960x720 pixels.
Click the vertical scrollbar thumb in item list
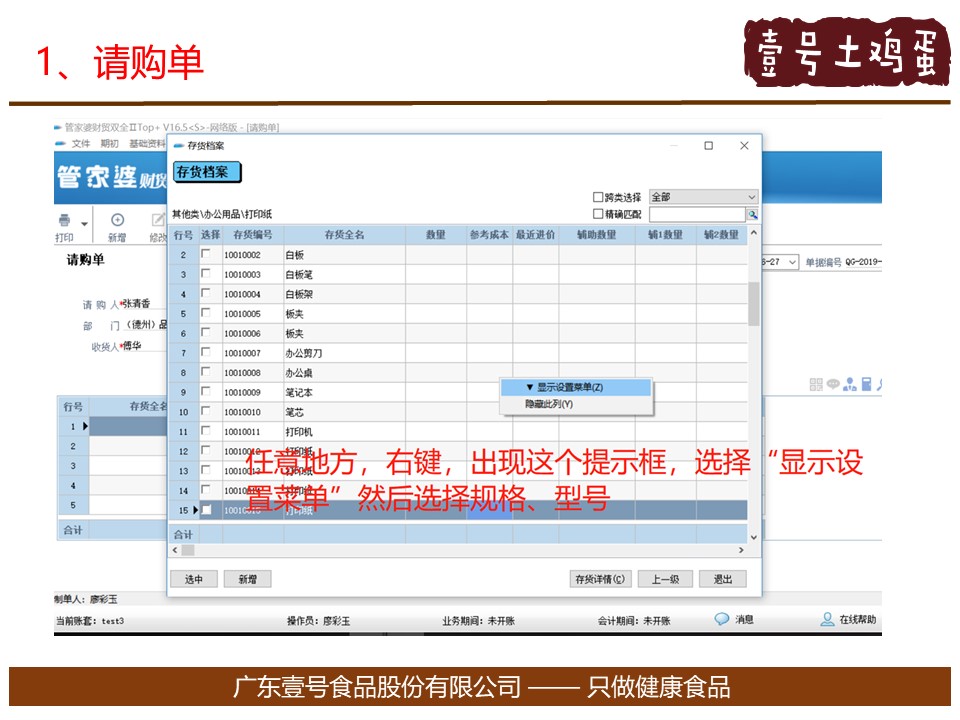[753, 304]
